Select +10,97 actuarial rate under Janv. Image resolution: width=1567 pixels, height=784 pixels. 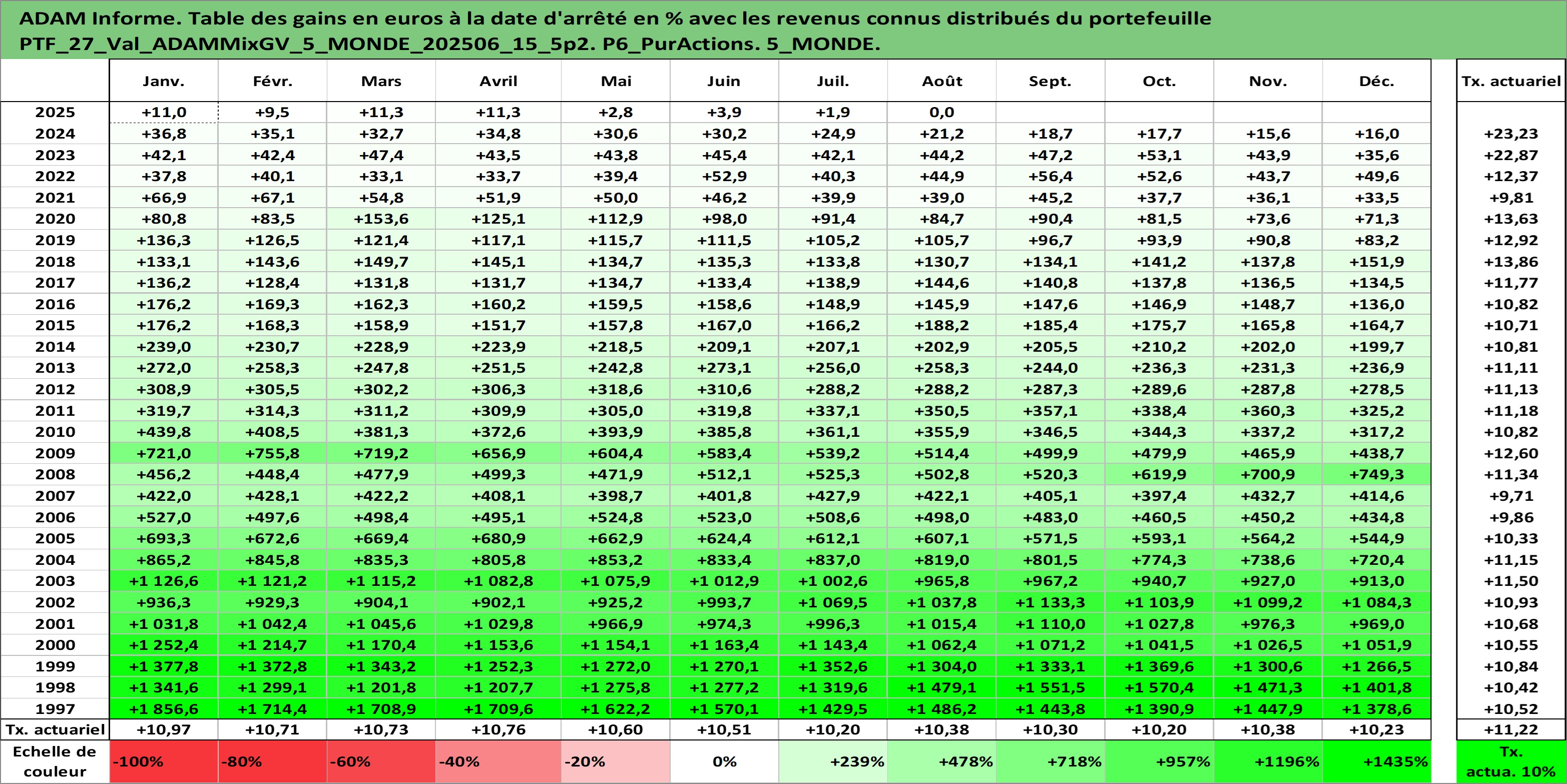click(x=164, y=729)
